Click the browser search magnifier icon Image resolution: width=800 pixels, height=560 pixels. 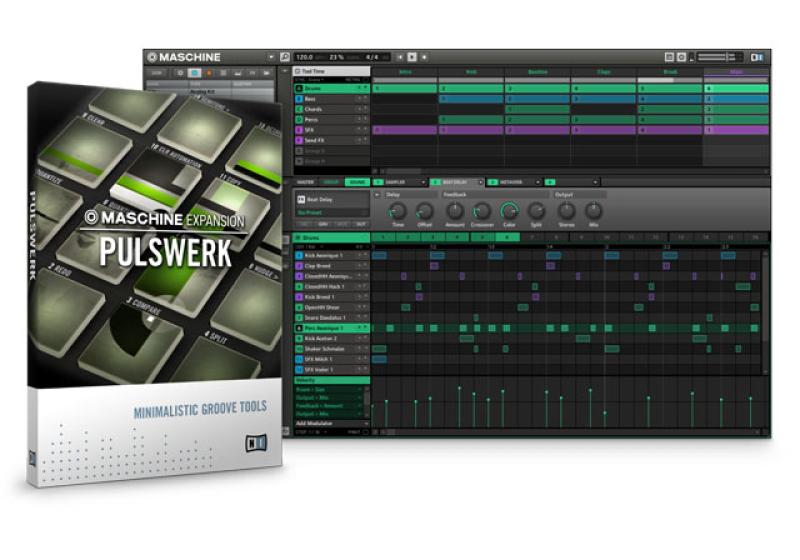pyautogui.click(x=285, y=58)
